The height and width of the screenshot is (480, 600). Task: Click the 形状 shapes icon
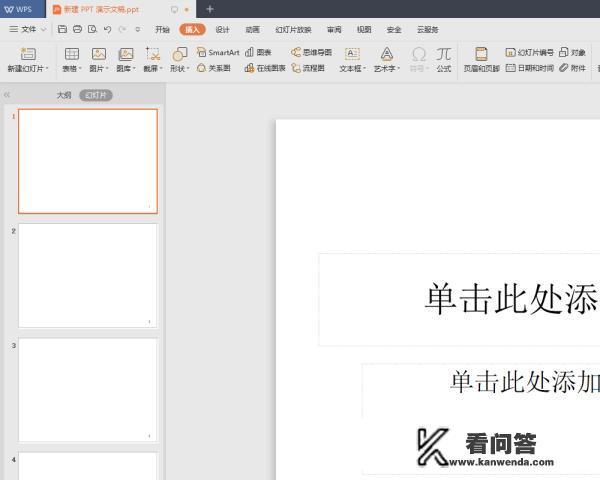click(x=179, y=54)
